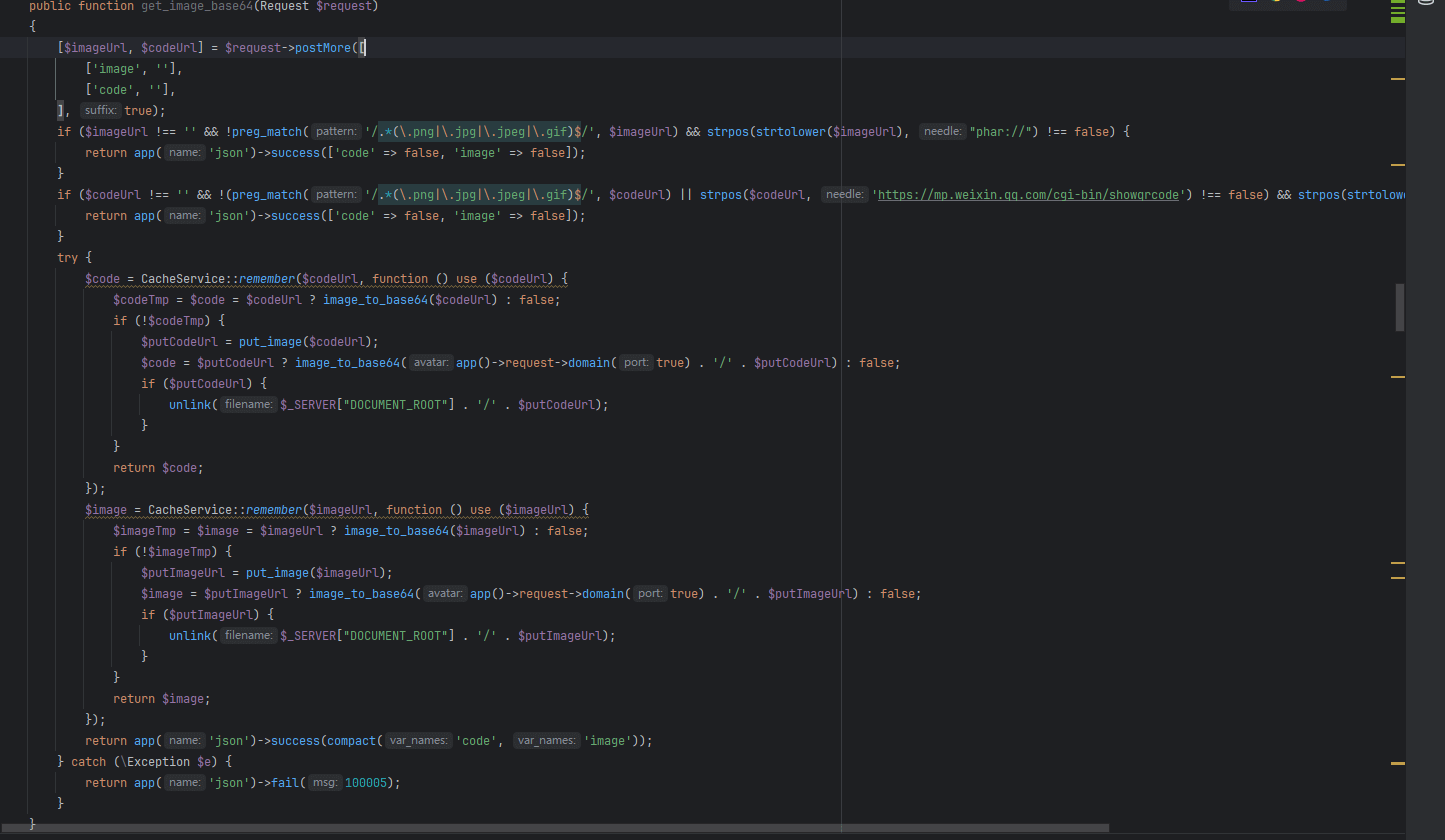
Task: Click the if (!$codeTmp) condition
Action: (169, 321)
